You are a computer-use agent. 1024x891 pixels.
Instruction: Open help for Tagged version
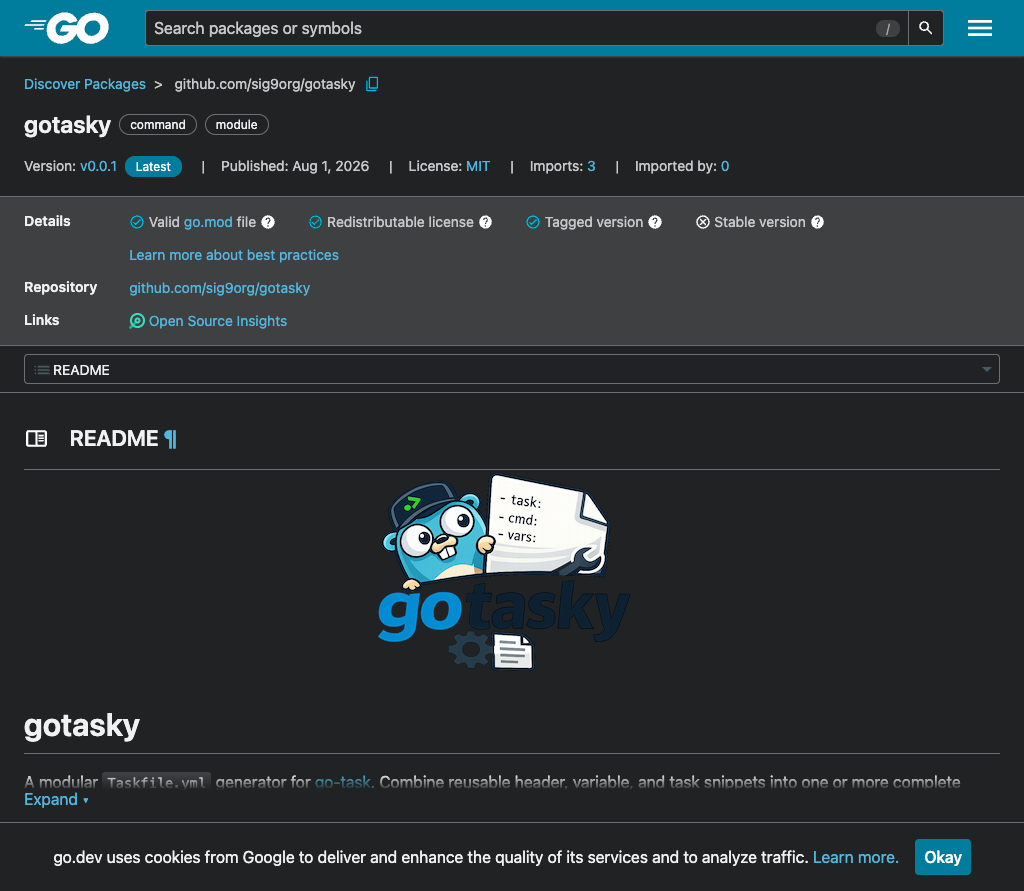pyautogui.click(x=655, y=222)
